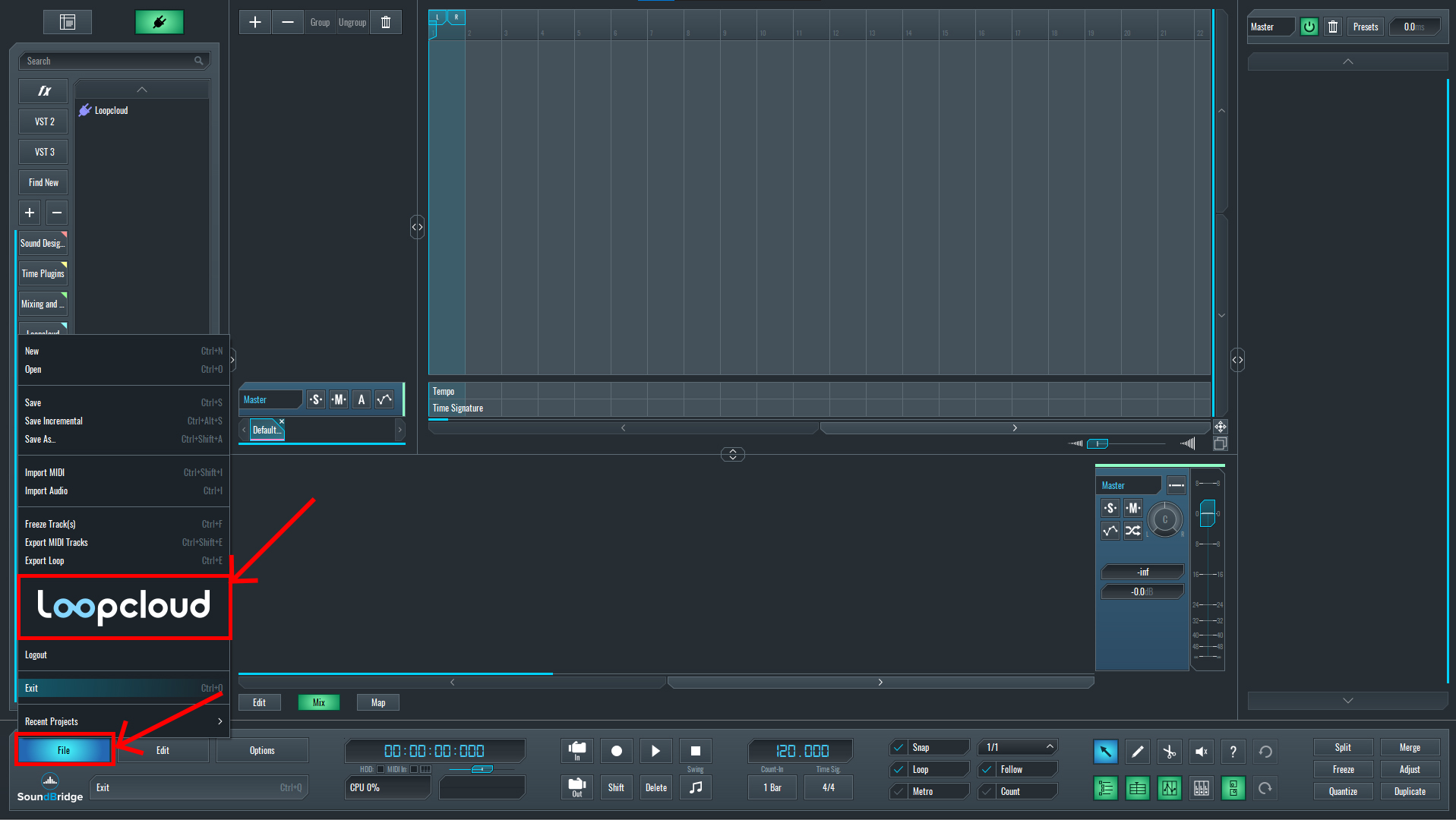This screenshot has width=1456, height=820.
Task: Collapse plugin list with up chevron
Action: coord(142,90)
